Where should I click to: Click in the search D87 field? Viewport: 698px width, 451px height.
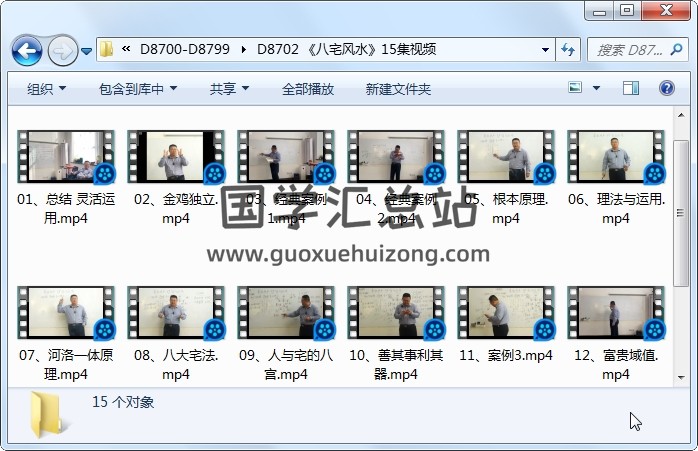coord(629,50)
